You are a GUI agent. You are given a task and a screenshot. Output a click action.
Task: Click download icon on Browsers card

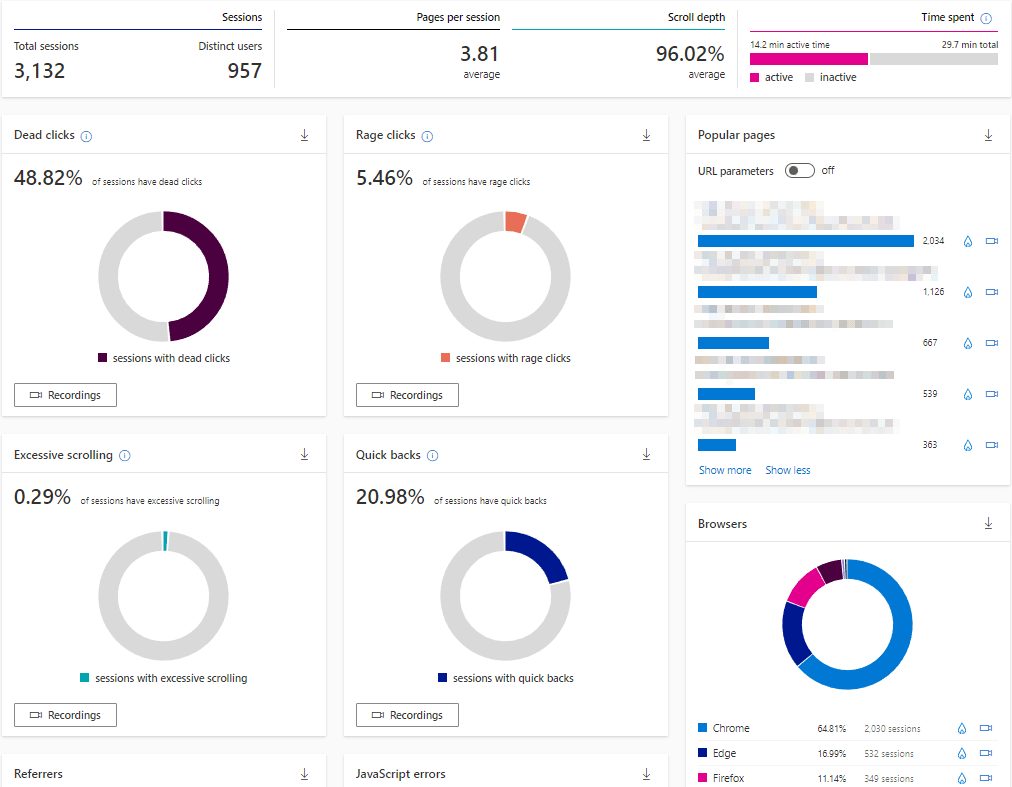(988, 524)
